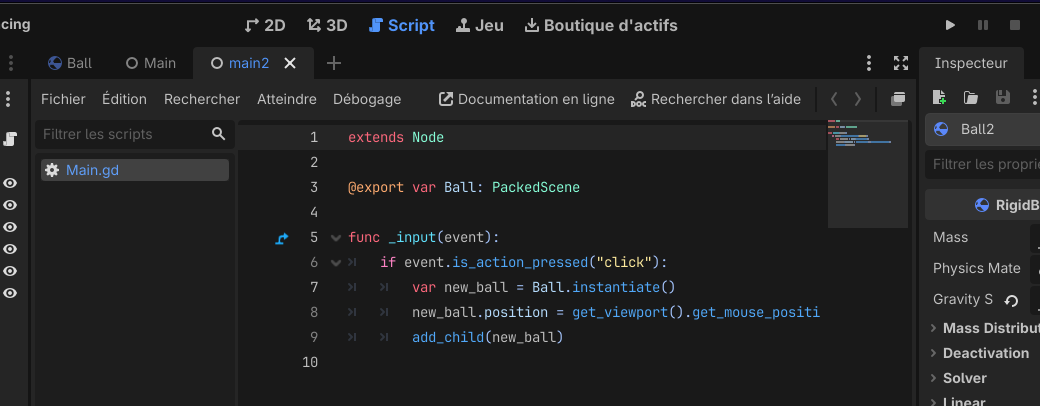This screenshot has width=1040, height=406.
Task: Open the Édition menu
Action: [x=124, y=99]
